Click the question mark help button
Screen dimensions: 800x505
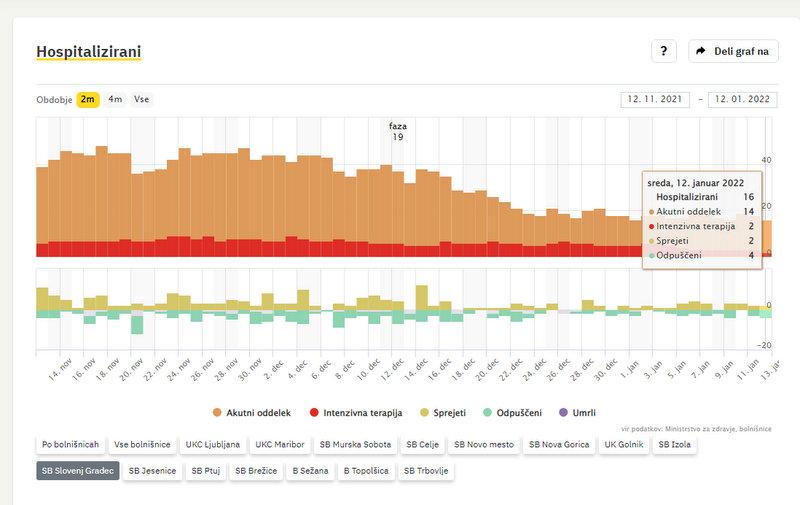[664, 51]
